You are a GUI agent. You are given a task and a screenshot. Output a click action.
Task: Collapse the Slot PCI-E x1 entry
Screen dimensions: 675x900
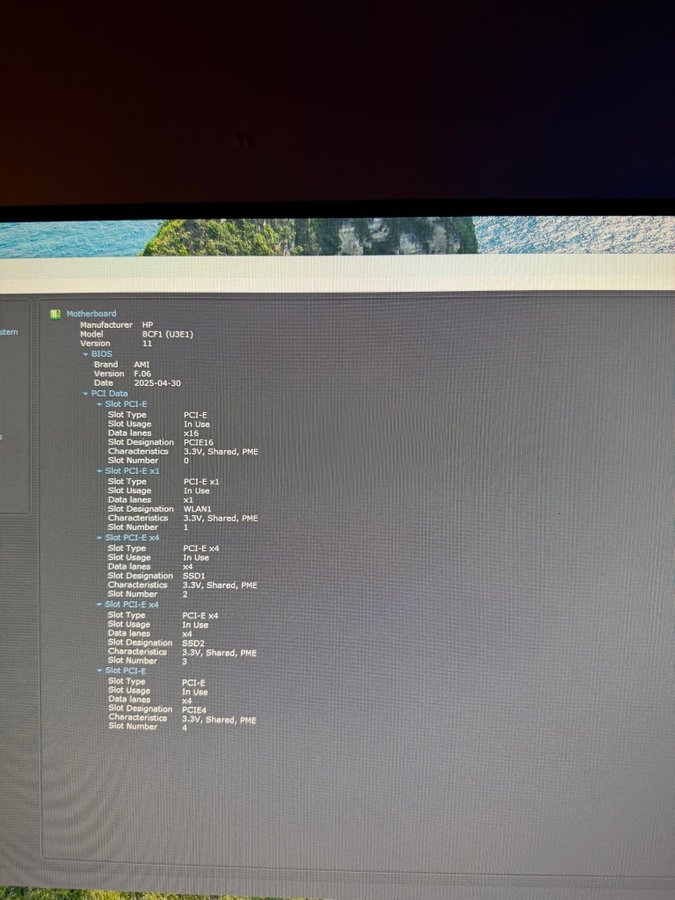pos(99,471)
